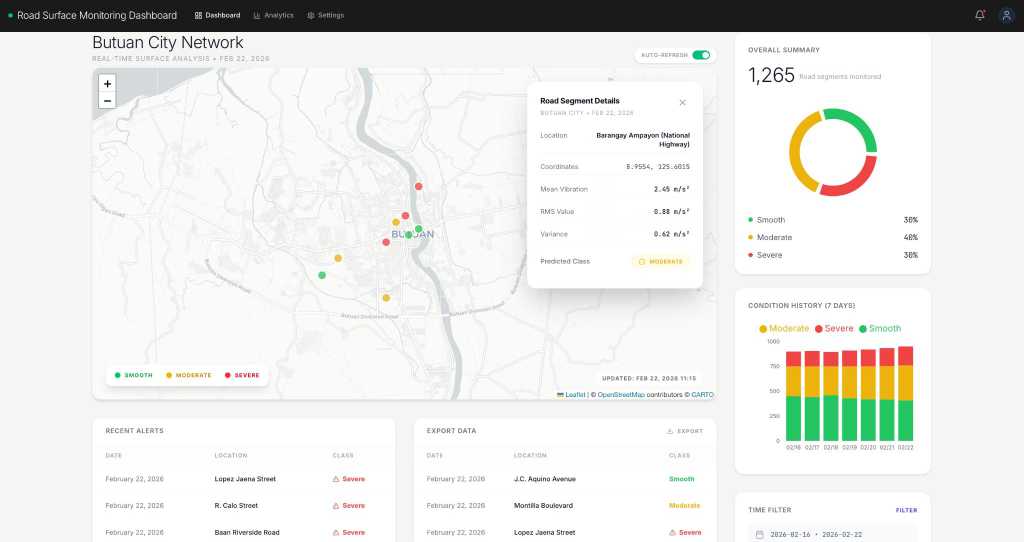Click the southernmost yellow map marker

[x=386, y=298]
